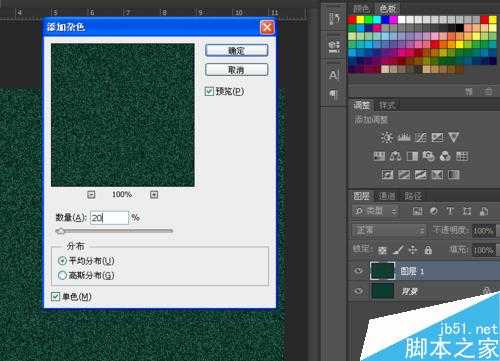Toggle the Preview (预览) checkbox
Screen dimensions: 500x361
pyautogui.click(x=209, y=91)
